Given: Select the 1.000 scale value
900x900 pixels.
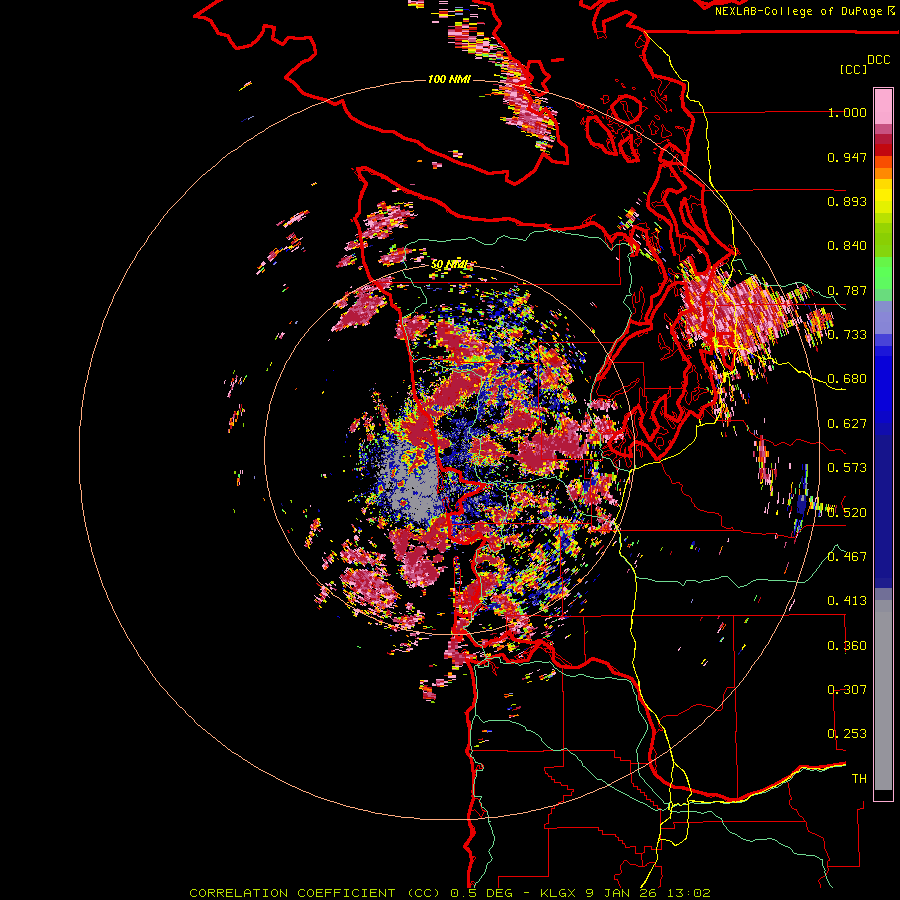Looking at the screenshot, I should [847, 112].
